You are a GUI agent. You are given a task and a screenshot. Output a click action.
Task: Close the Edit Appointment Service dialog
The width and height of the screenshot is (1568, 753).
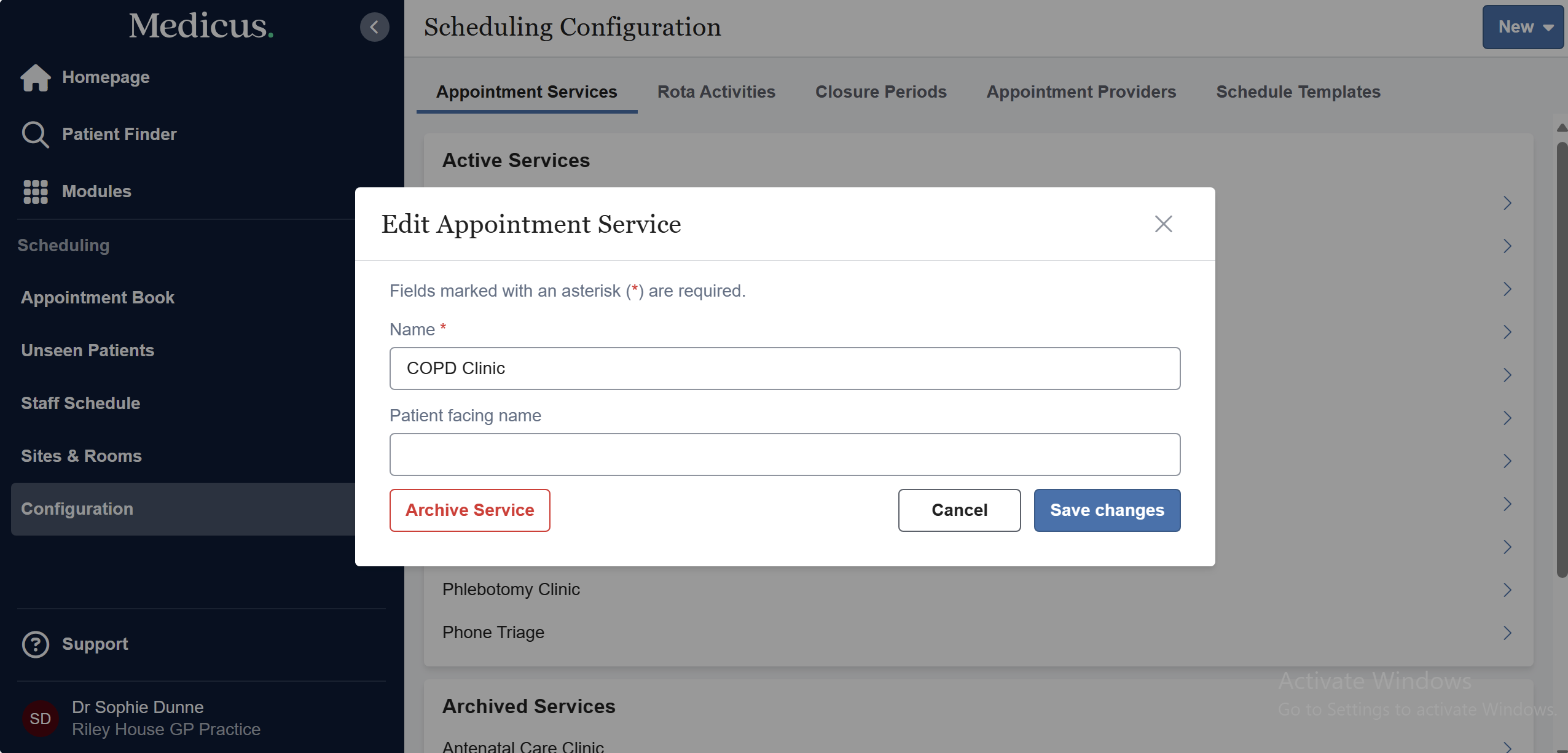pyautogui.click(x=1163, y=224)
